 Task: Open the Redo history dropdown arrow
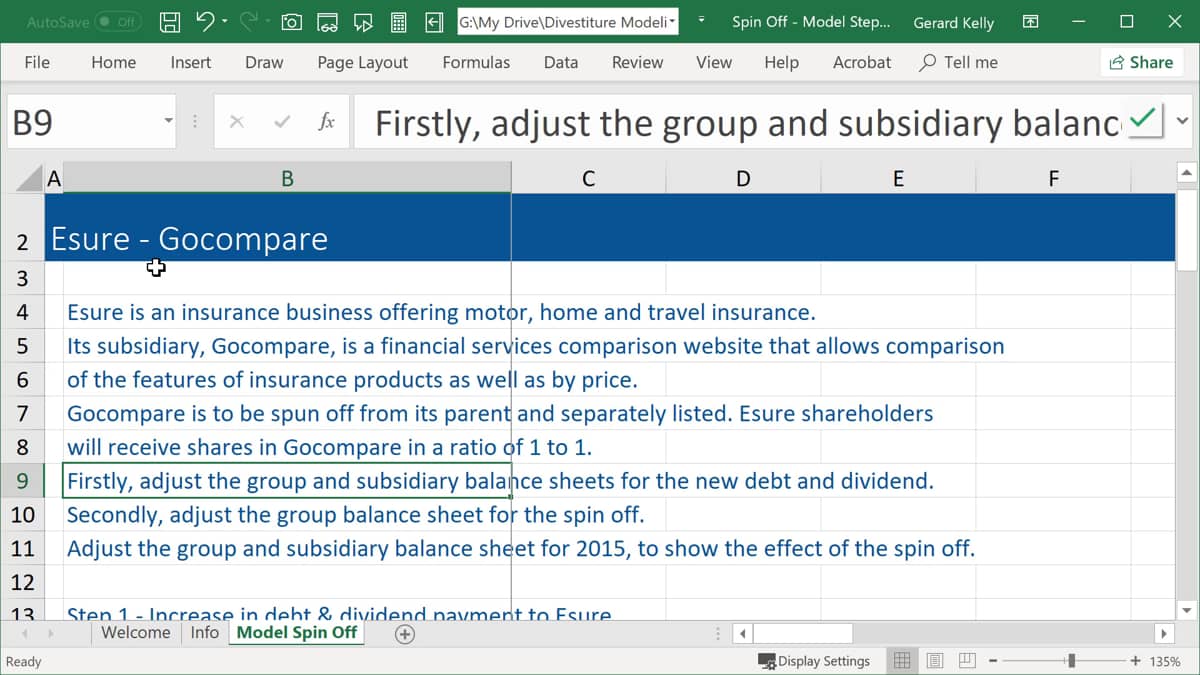point(268,21)
